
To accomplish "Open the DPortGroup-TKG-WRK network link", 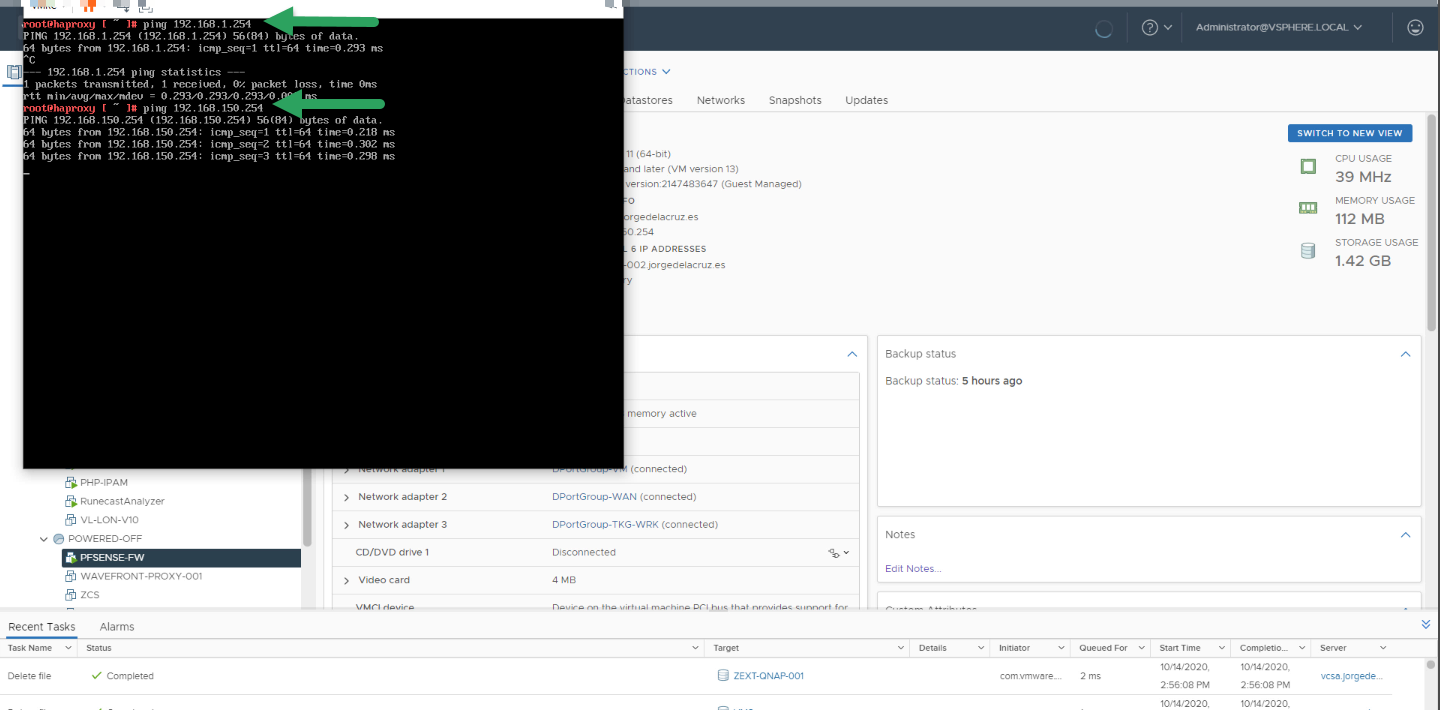I will coord(604,525).
